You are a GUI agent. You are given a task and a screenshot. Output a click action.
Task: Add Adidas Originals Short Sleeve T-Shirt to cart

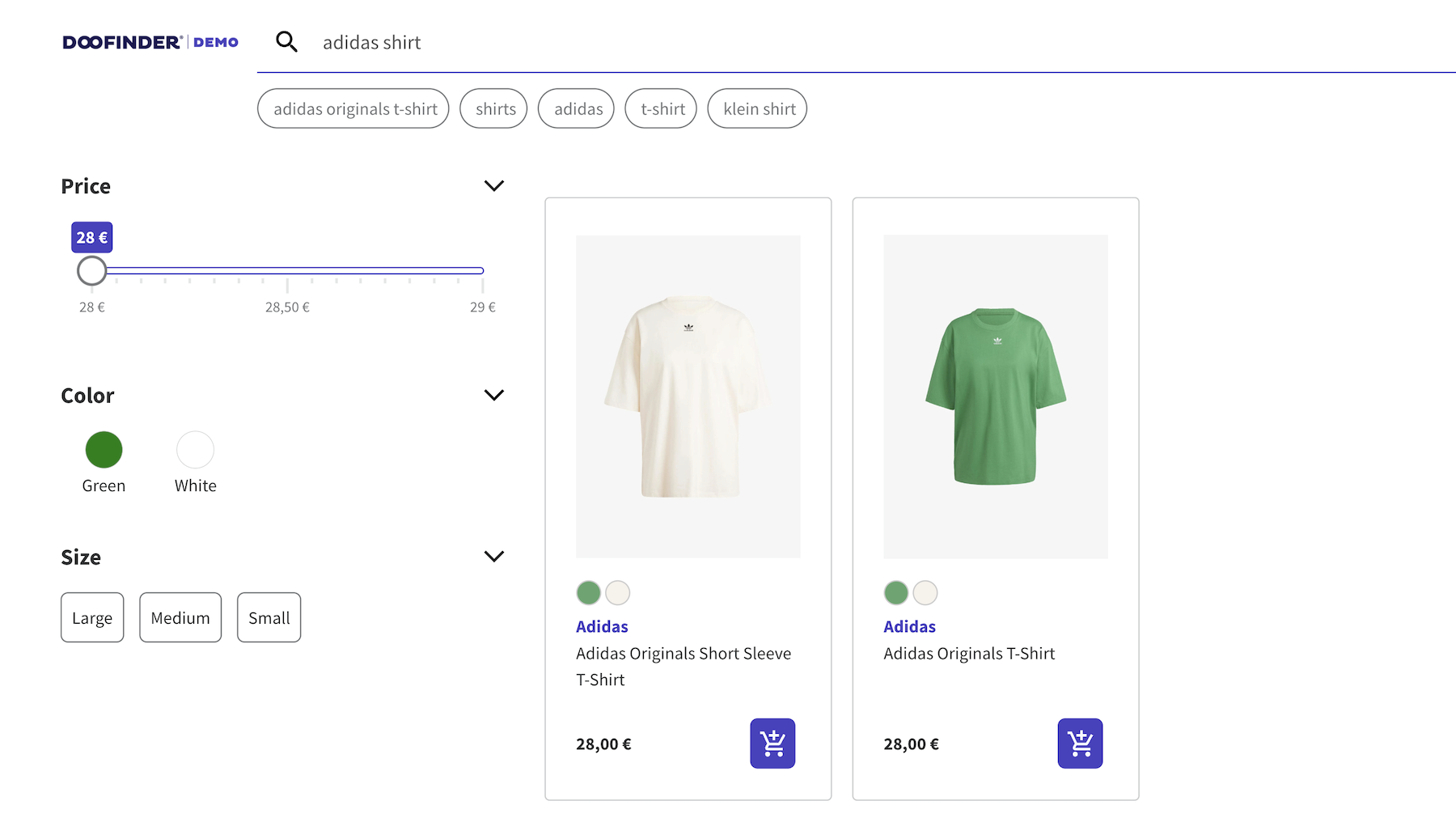[772, 743]
